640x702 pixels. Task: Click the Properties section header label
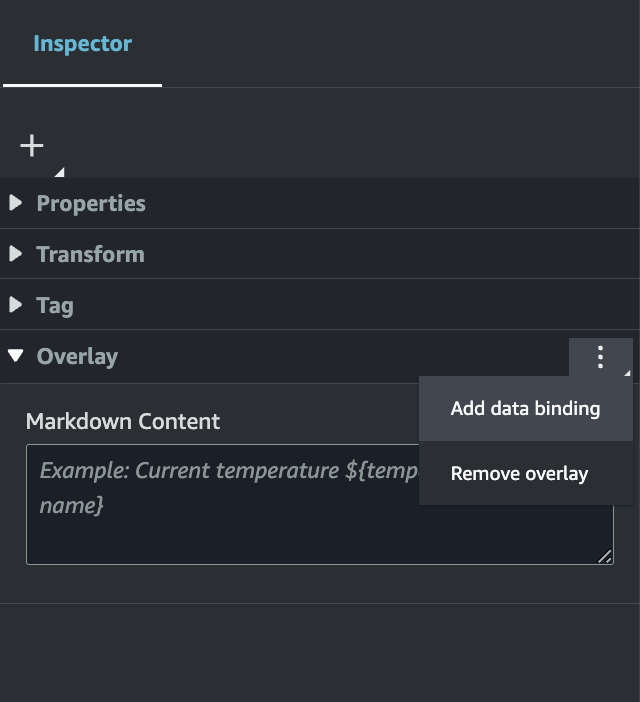(x=91, y=203)
